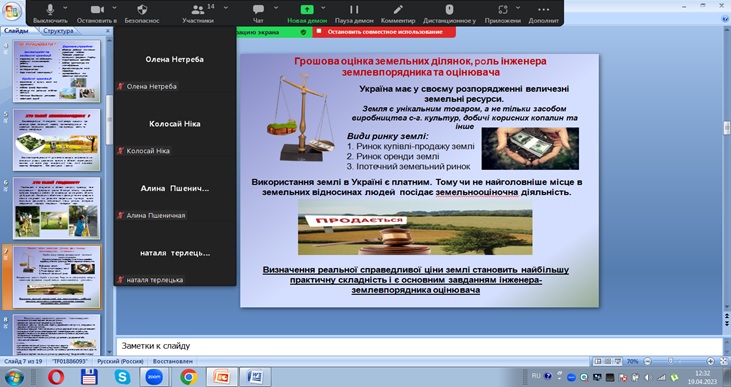Image resolution: width=731 pixels, height=387 pixels.
Task: Stop video with the camera icon
Action: 97,9
